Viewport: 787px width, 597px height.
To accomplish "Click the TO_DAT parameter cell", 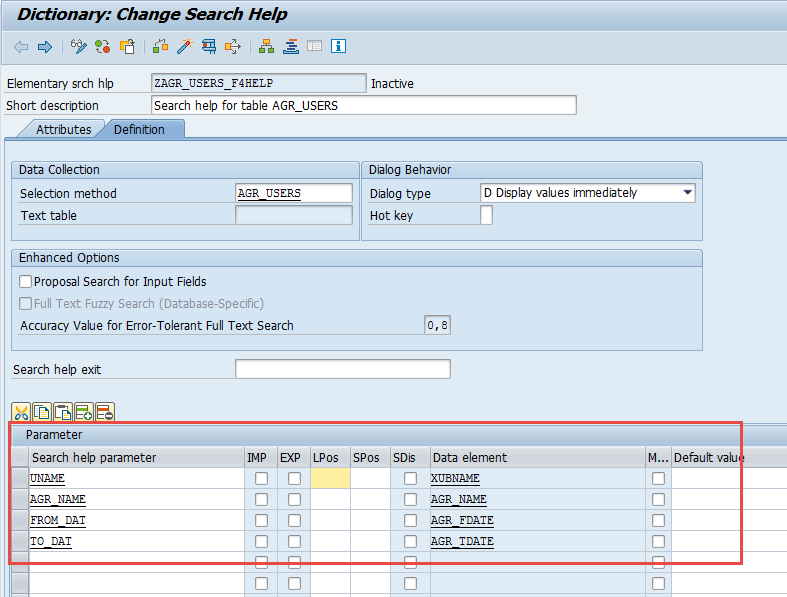I will tap(137, 541).
